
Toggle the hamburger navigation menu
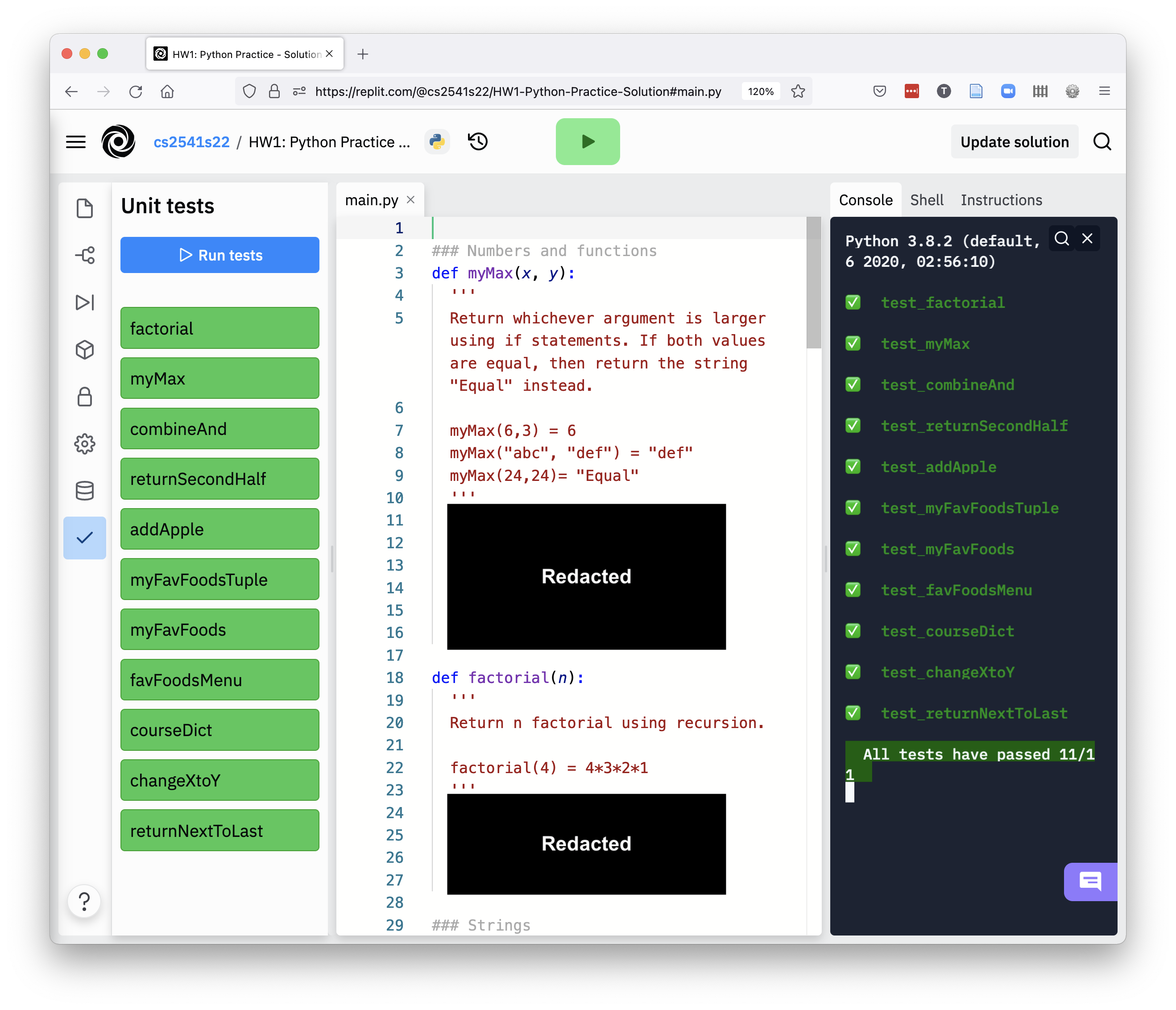point(75,142)
